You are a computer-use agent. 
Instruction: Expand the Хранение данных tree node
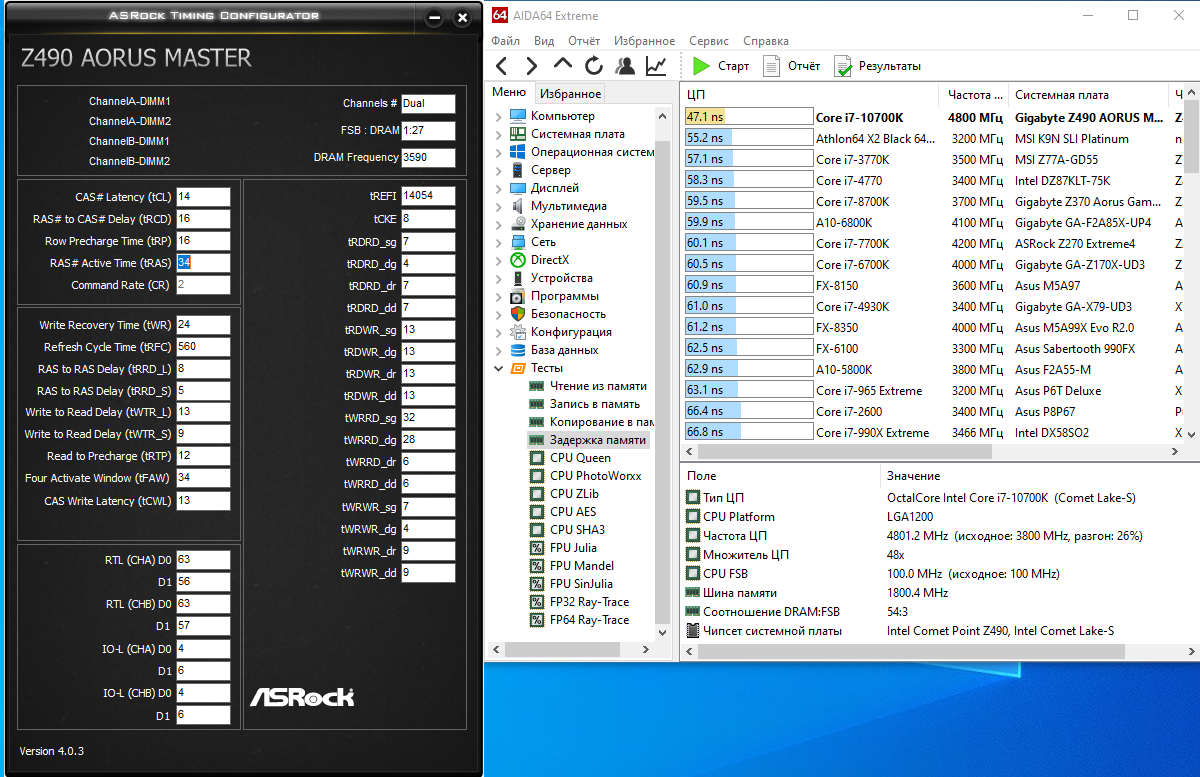tap(498, 224)
